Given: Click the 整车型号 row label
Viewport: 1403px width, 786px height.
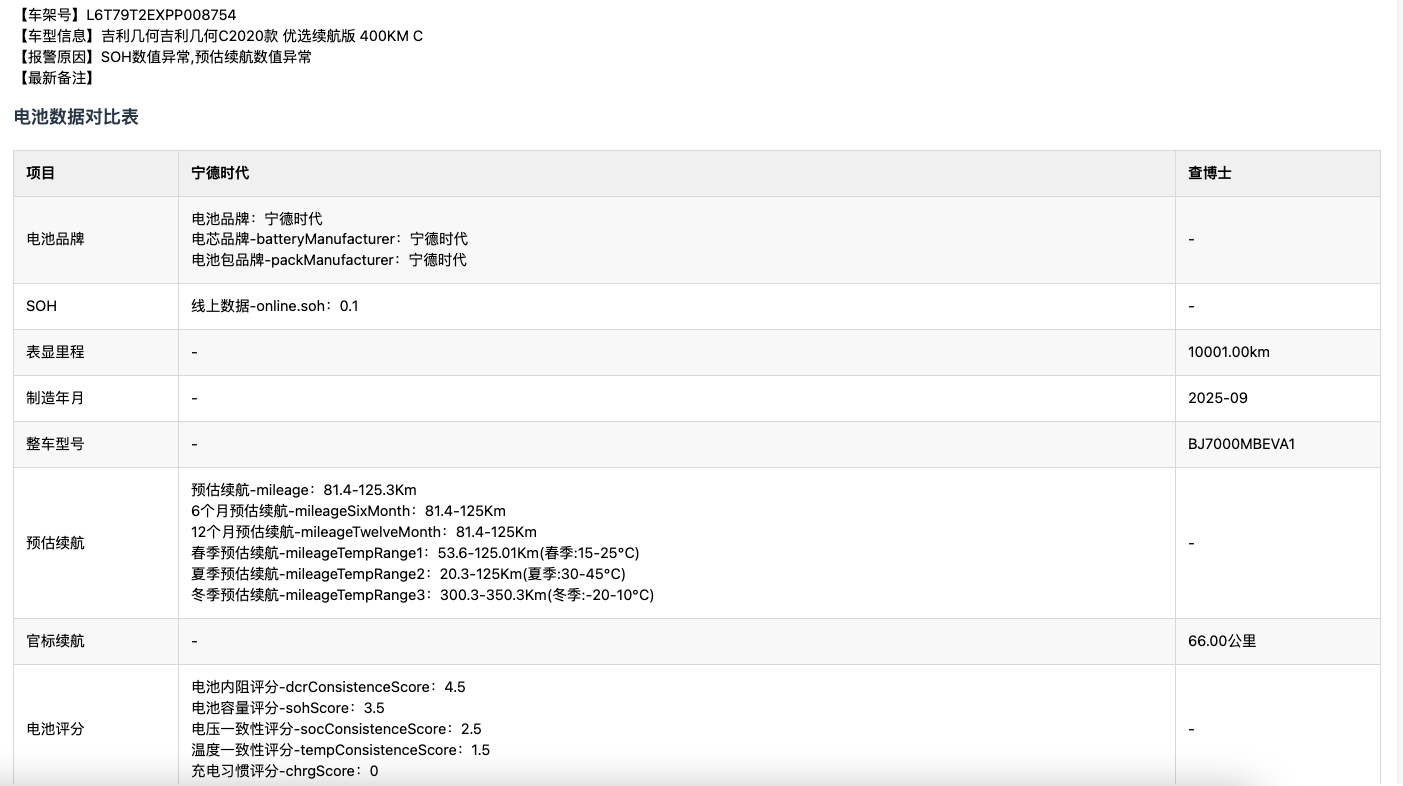Looking at the screenshot, I should pos(55,445).
